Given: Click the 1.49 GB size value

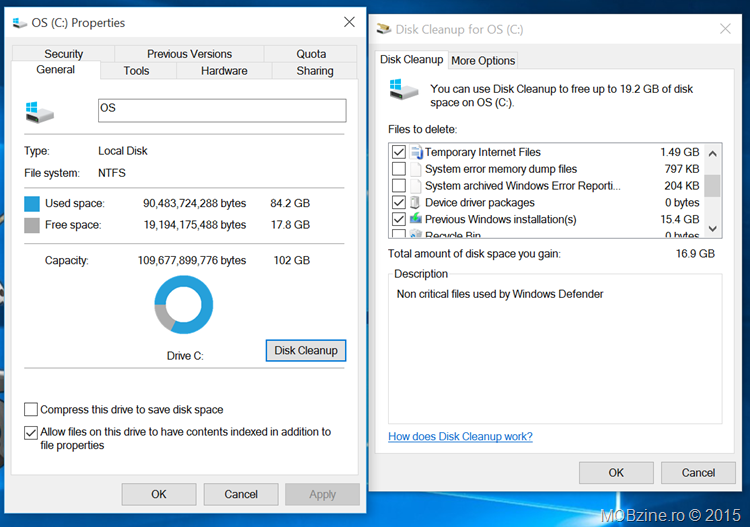Looking at the screenshot, I should pos(680,152).
